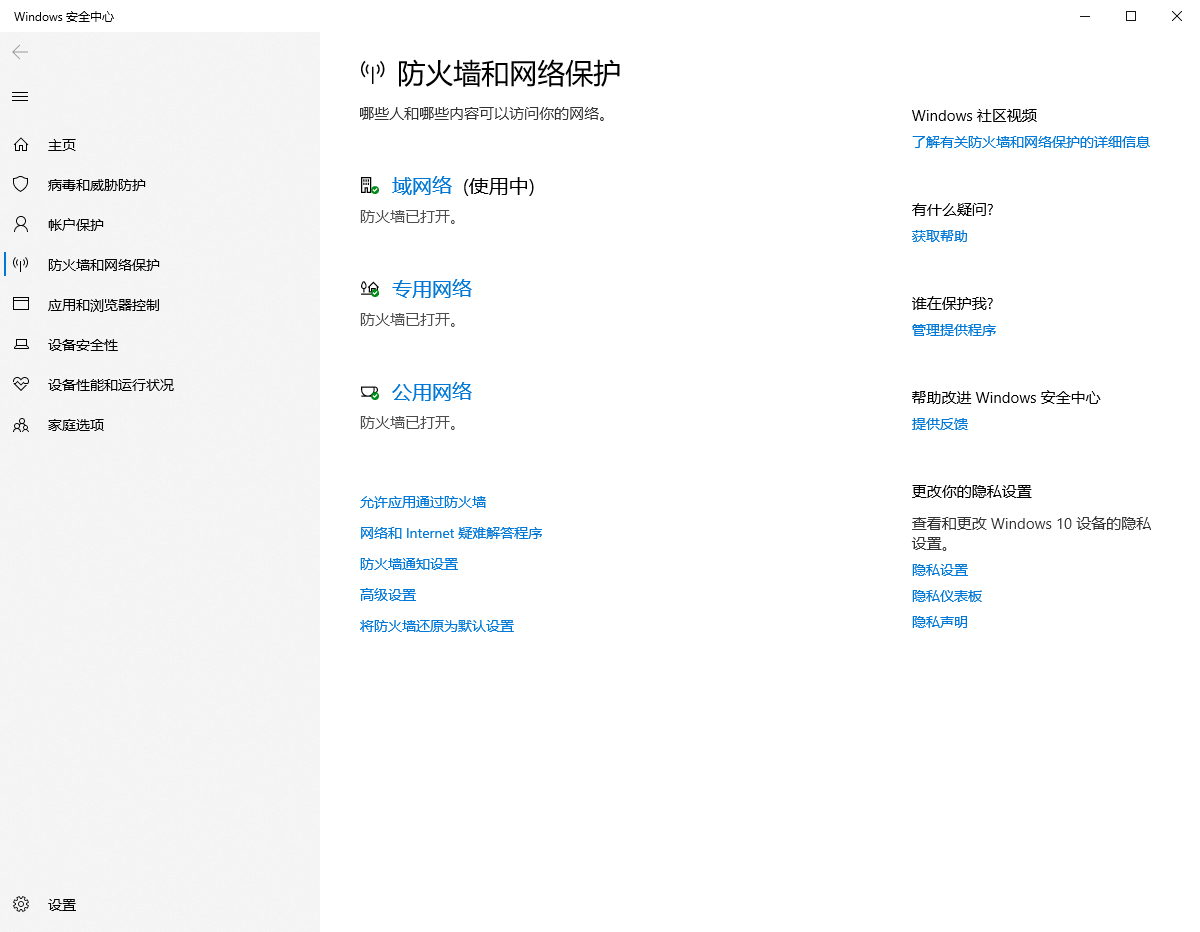Open the 公用网络 link
Screen dimensions: 1200x932
point(432,392)
